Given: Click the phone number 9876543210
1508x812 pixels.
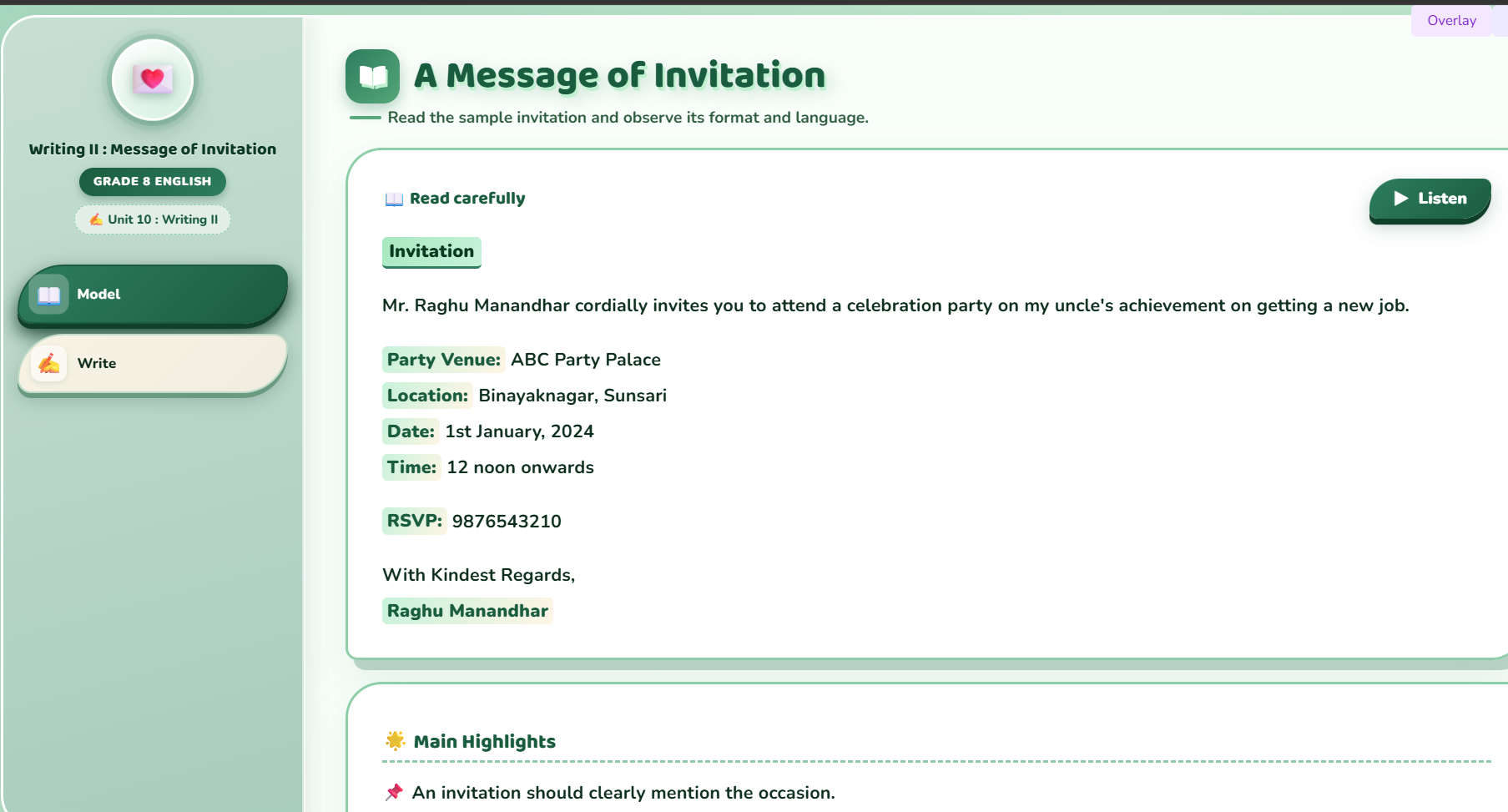Looking at the screenshot, I should 507,522.
